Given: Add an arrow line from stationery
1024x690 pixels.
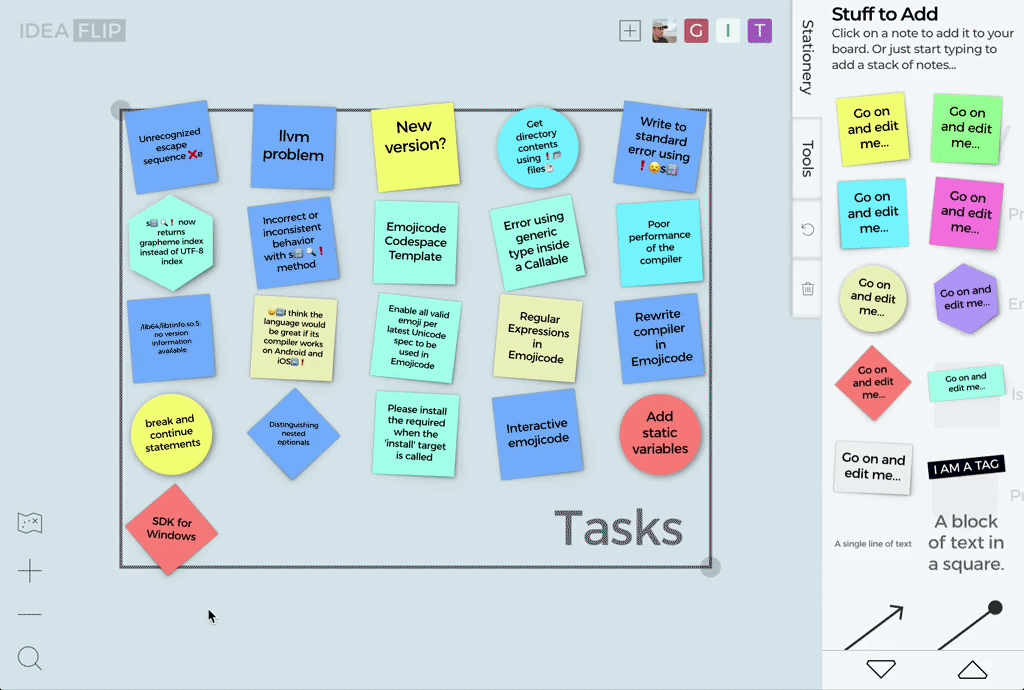Looking at the screenshot, I should 874,627.
